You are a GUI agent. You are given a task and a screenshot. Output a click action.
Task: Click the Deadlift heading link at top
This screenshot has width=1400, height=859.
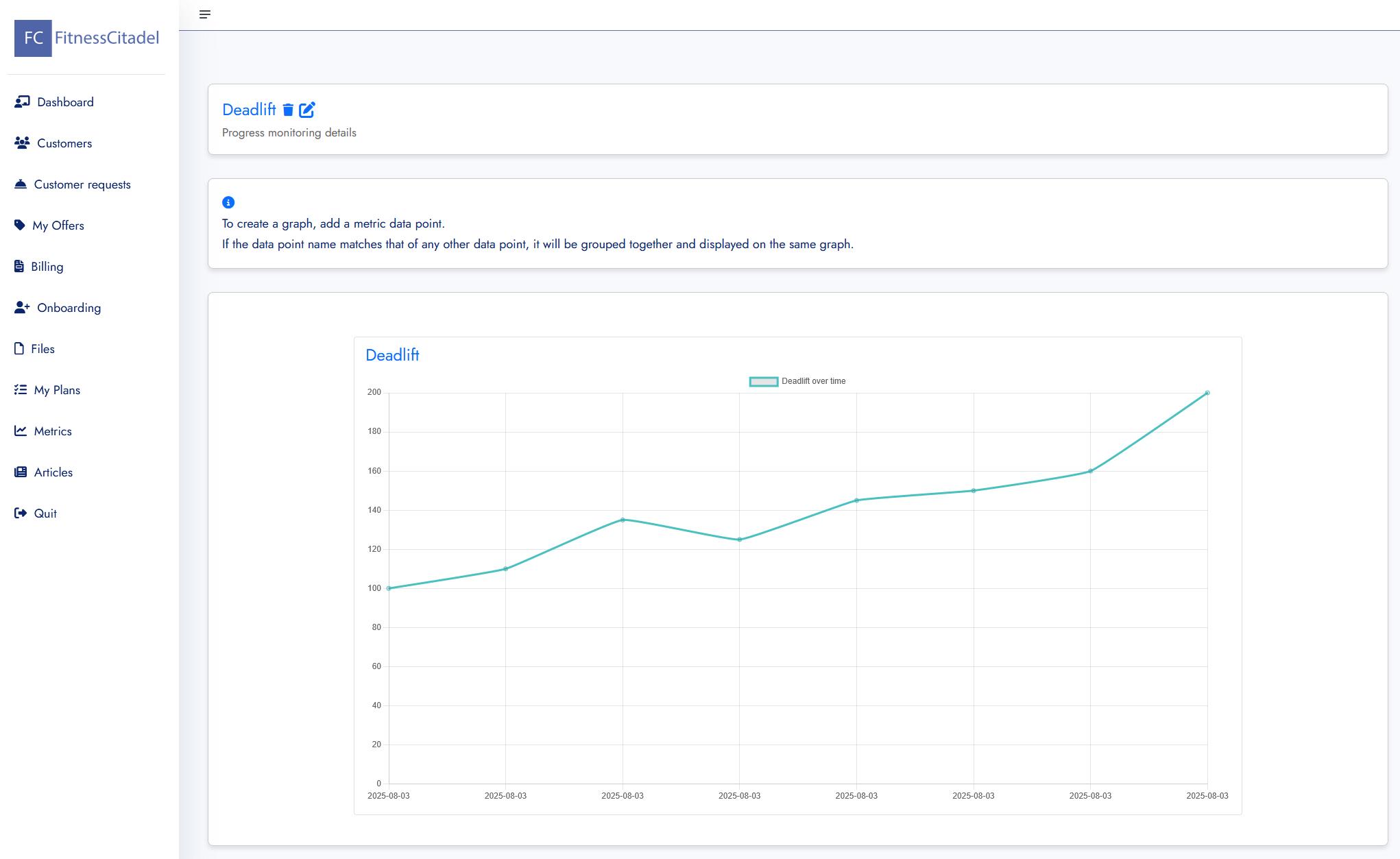pyautogui.click(x=249, y=110)
